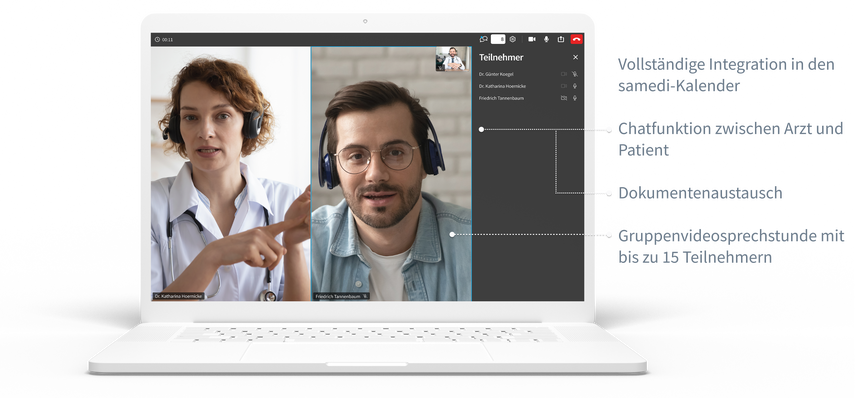
Task: Select Friedrich Tannenbaum in participant list
Action: tap(501, 98)
